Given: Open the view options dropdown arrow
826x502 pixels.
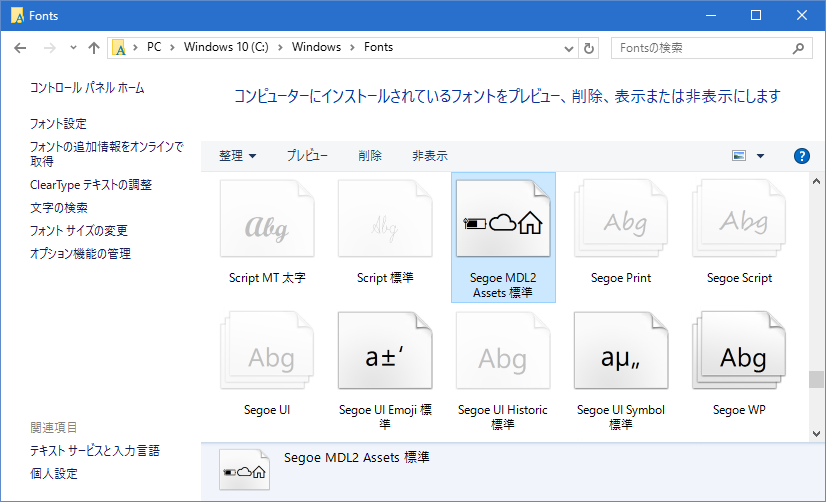Looking at the screenshot, I should coord(760,156).
